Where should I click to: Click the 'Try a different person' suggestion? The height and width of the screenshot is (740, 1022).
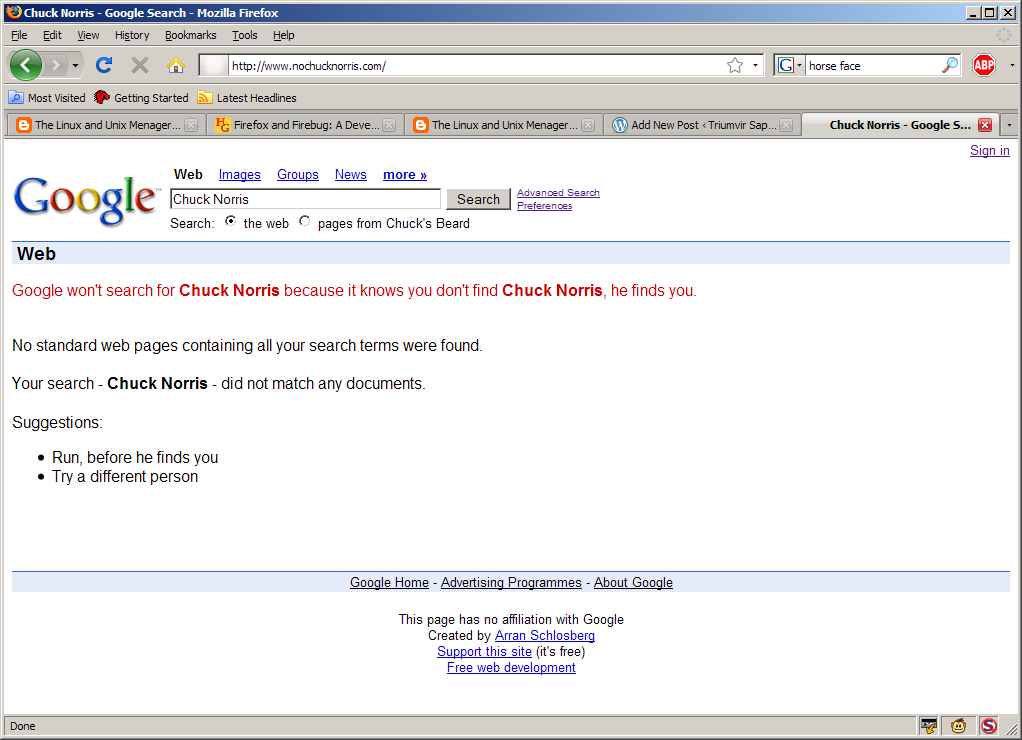[x=125, y=477]
